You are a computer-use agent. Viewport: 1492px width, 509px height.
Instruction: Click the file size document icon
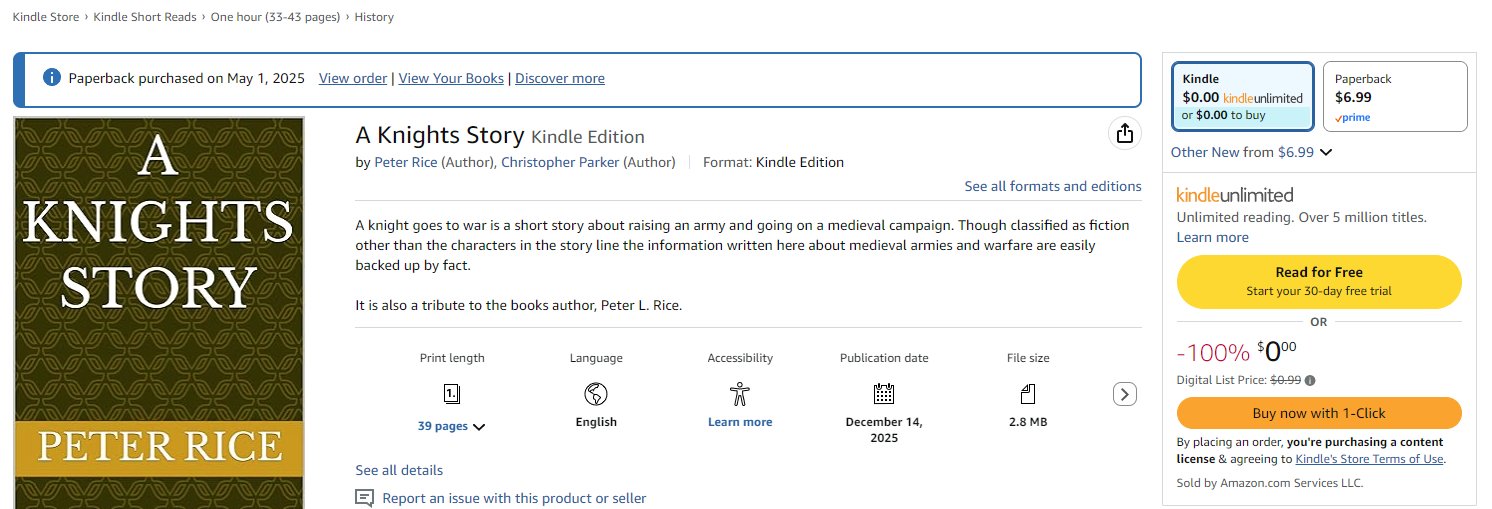pyautogui.click(x=1028, y=393)
